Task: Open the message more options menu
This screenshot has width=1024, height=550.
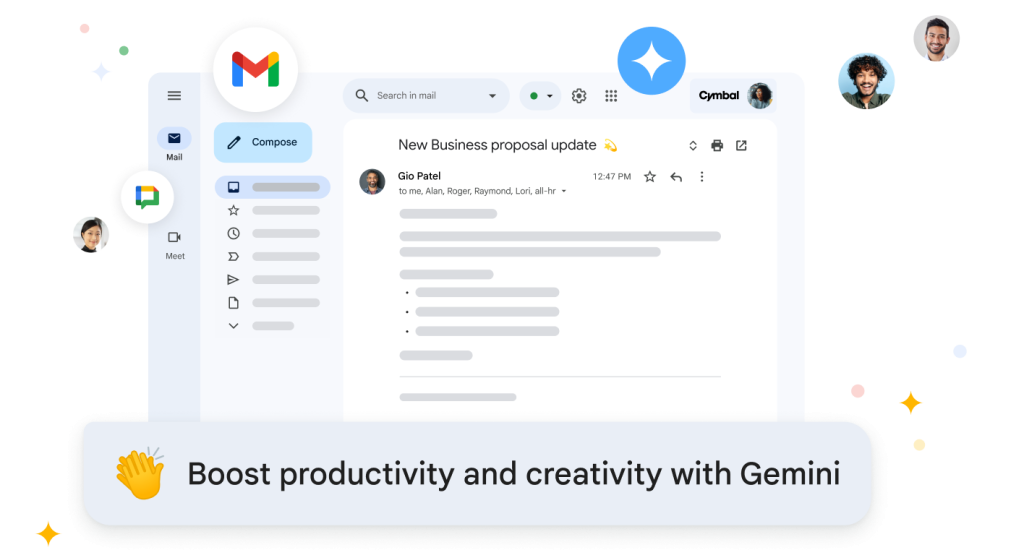Action: tap(702, 176)
